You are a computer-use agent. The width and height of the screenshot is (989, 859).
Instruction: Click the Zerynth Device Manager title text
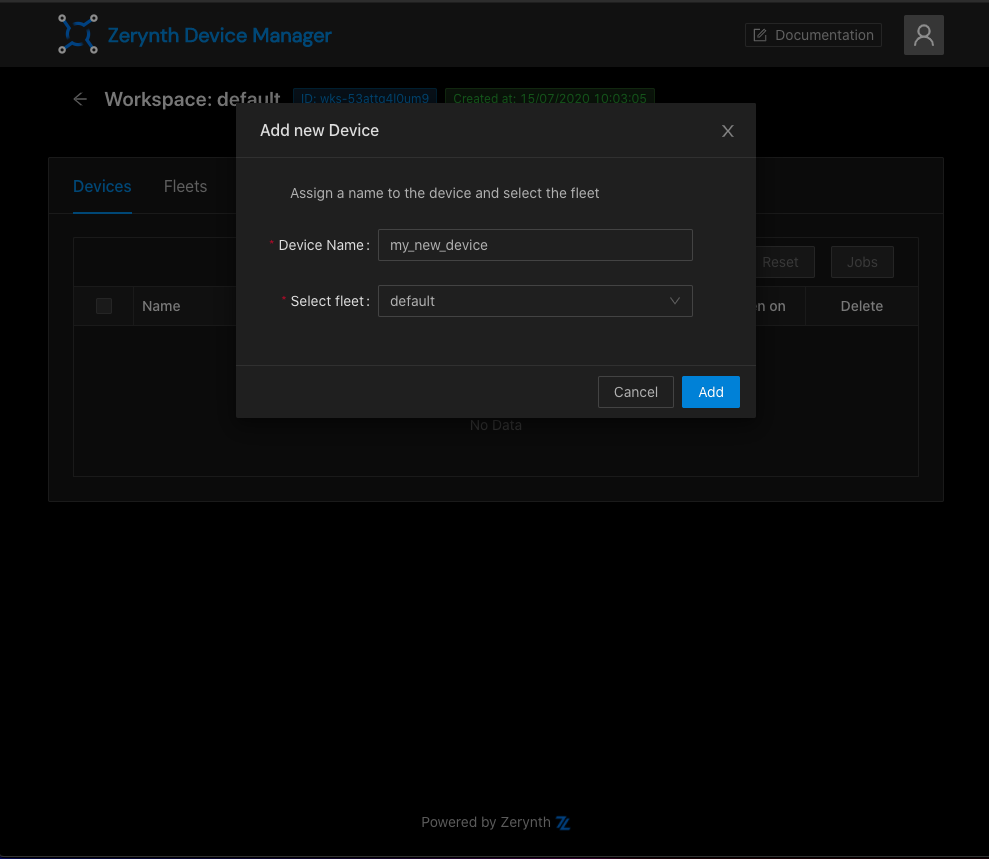[219, 35]
